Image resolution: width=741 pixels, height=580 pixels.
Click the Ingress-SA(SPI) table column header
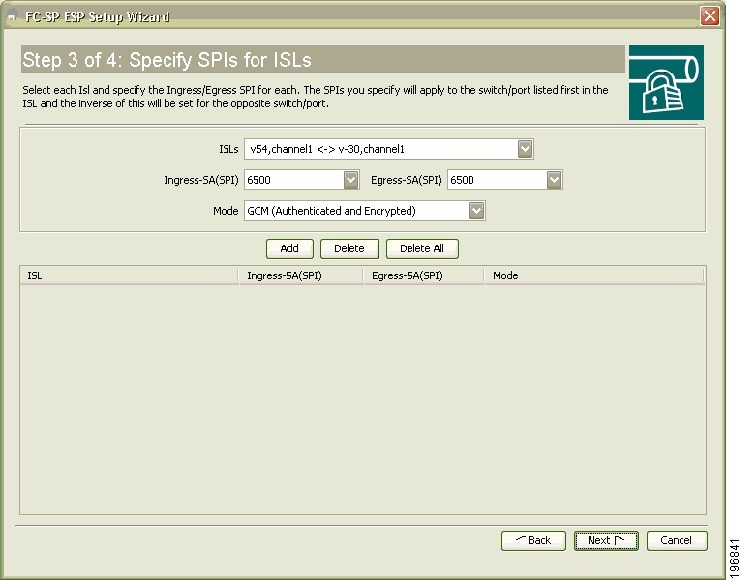(x=300, y=275)
